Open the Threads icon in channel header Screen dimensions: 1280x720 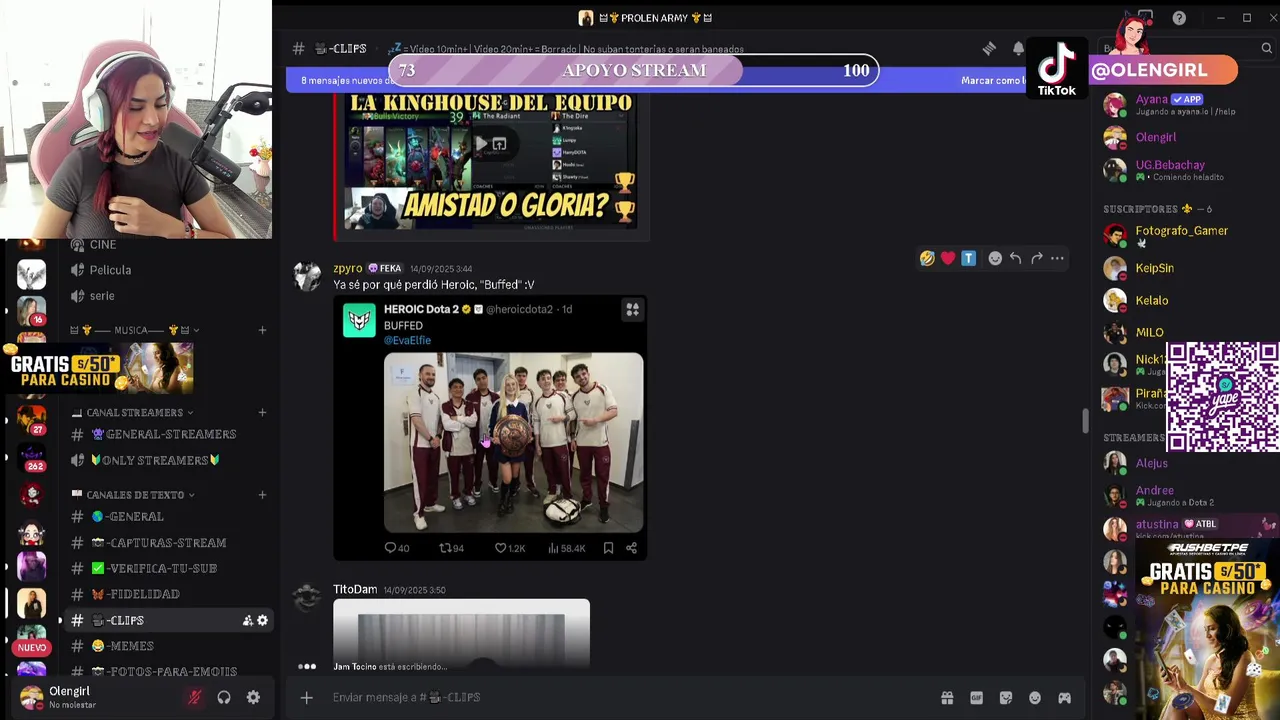pos(989,48)
